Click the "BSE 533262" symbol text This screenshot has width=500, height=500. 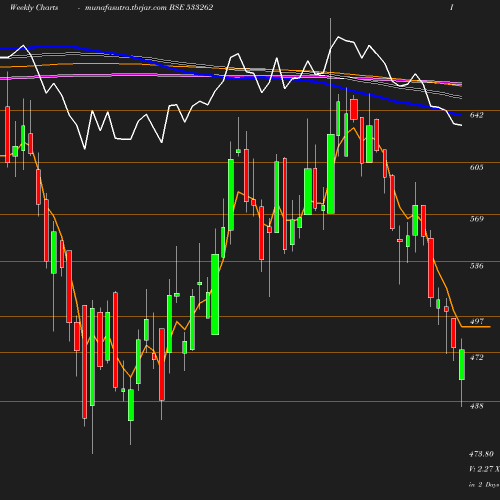coord(191,7)
